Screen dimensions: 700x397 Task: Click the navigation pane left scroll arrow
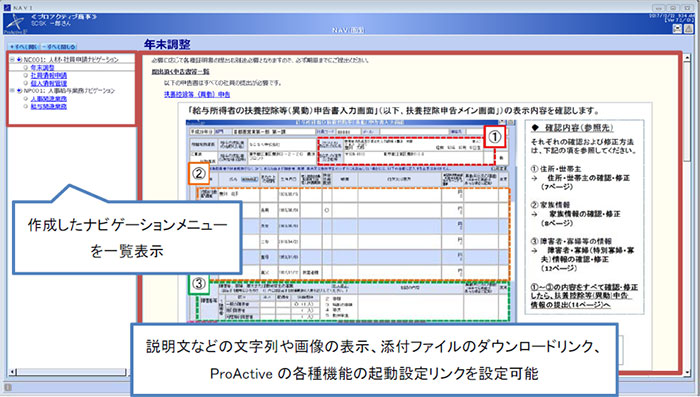click(12, 372)
